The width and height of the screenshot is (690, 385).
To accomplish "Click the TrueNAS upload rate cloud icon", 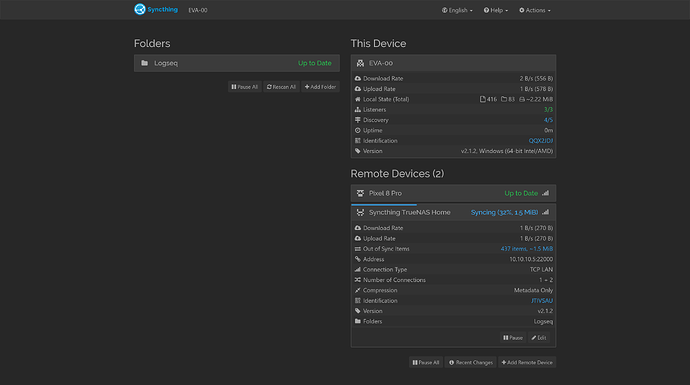I will [358, 238].
